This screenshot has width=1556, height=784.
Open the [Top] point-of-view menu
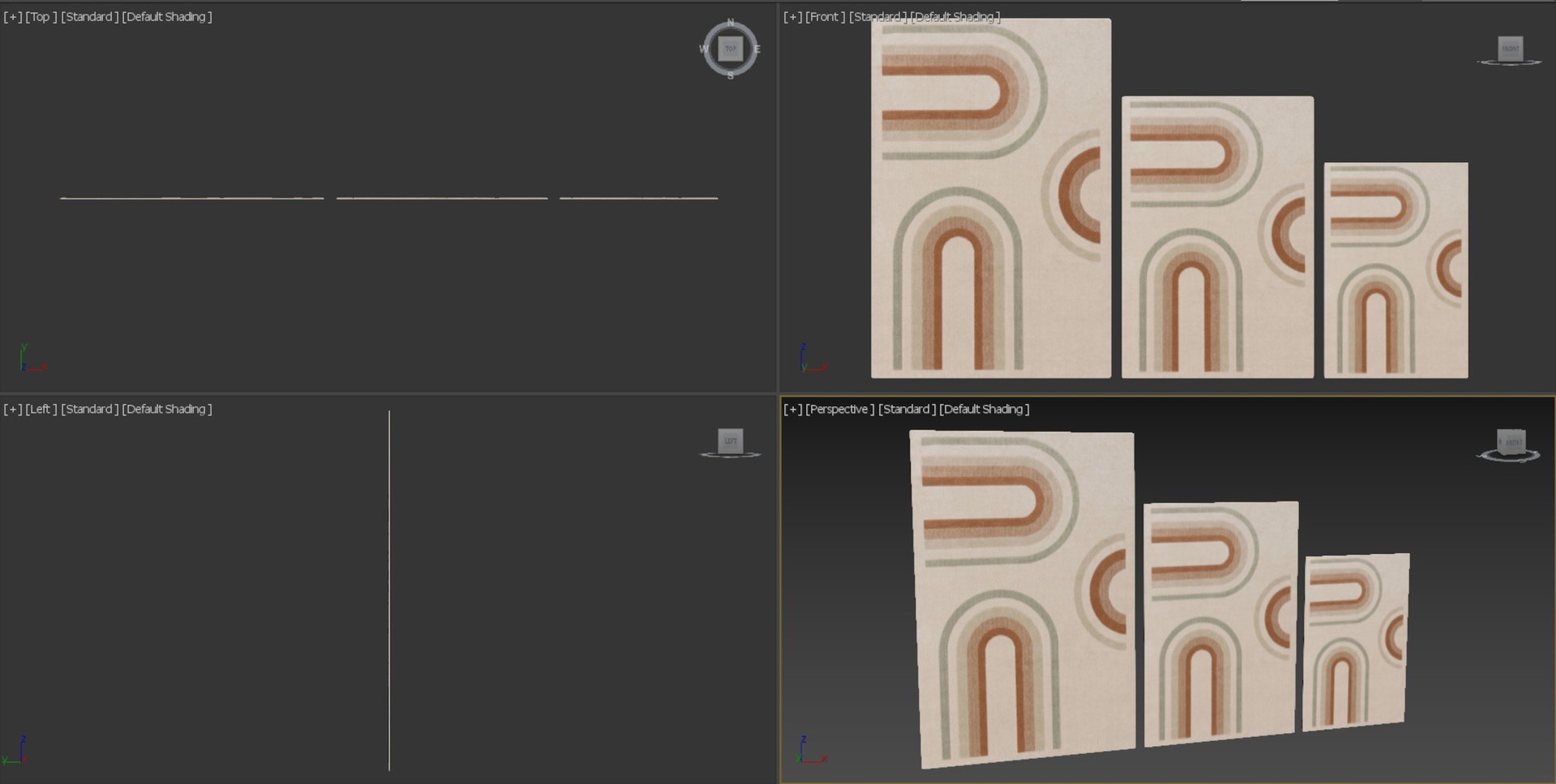click(x=41, y=16)
